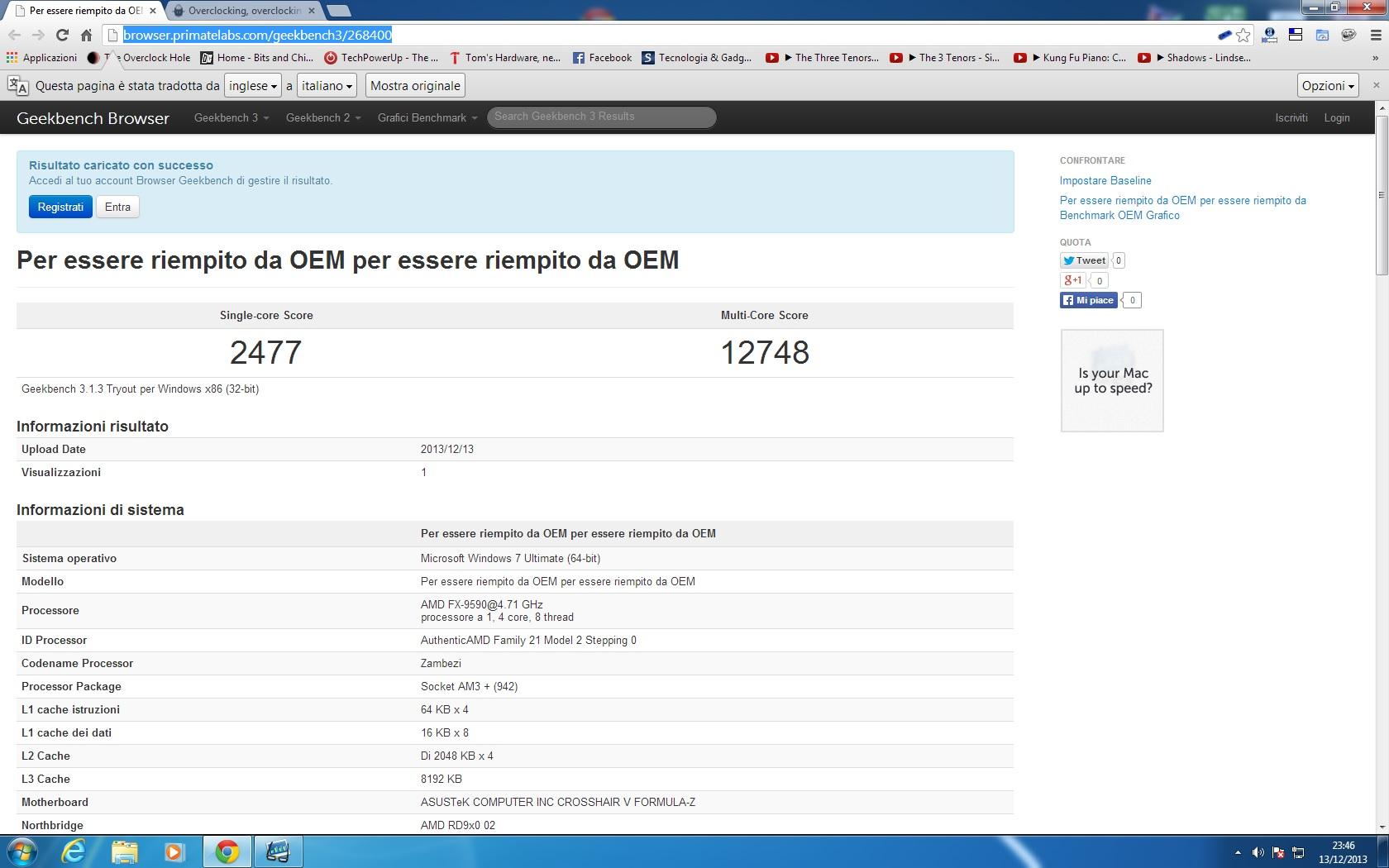The width and height of the screenshot is (1389, 868).
Task: Select the 'ASUSTeK COMPUTER INC CROSSHAIR V FORMULA-Z' text
Action: (558, 802)
